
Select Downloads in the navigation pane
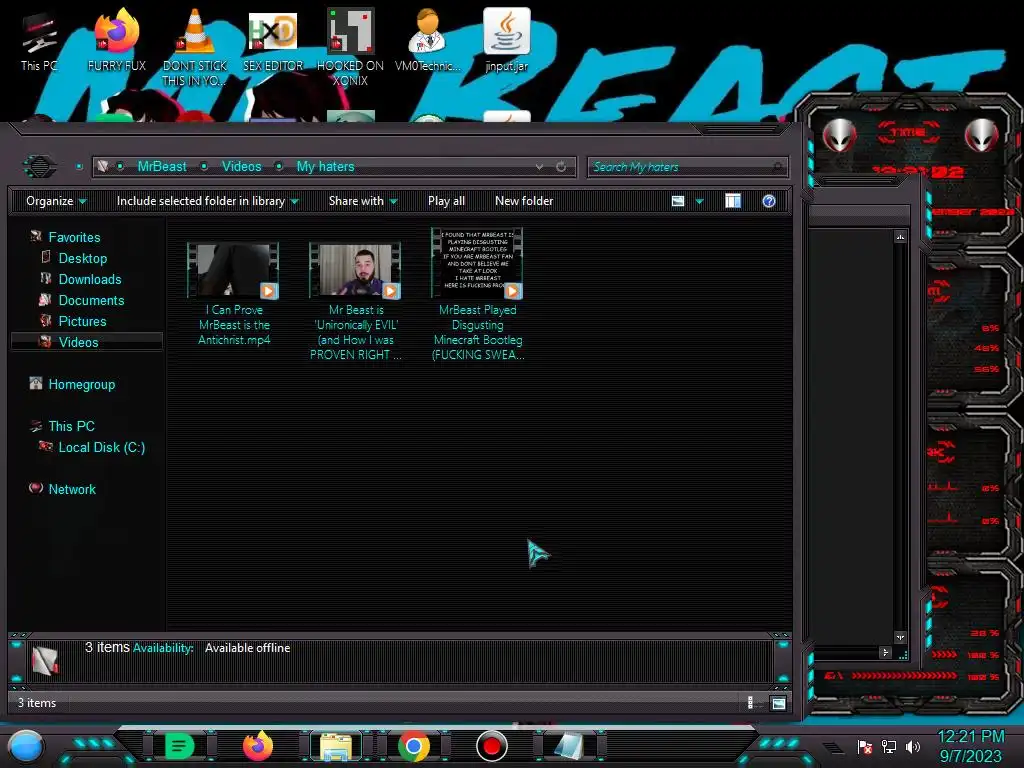click(x=89, y=280)
